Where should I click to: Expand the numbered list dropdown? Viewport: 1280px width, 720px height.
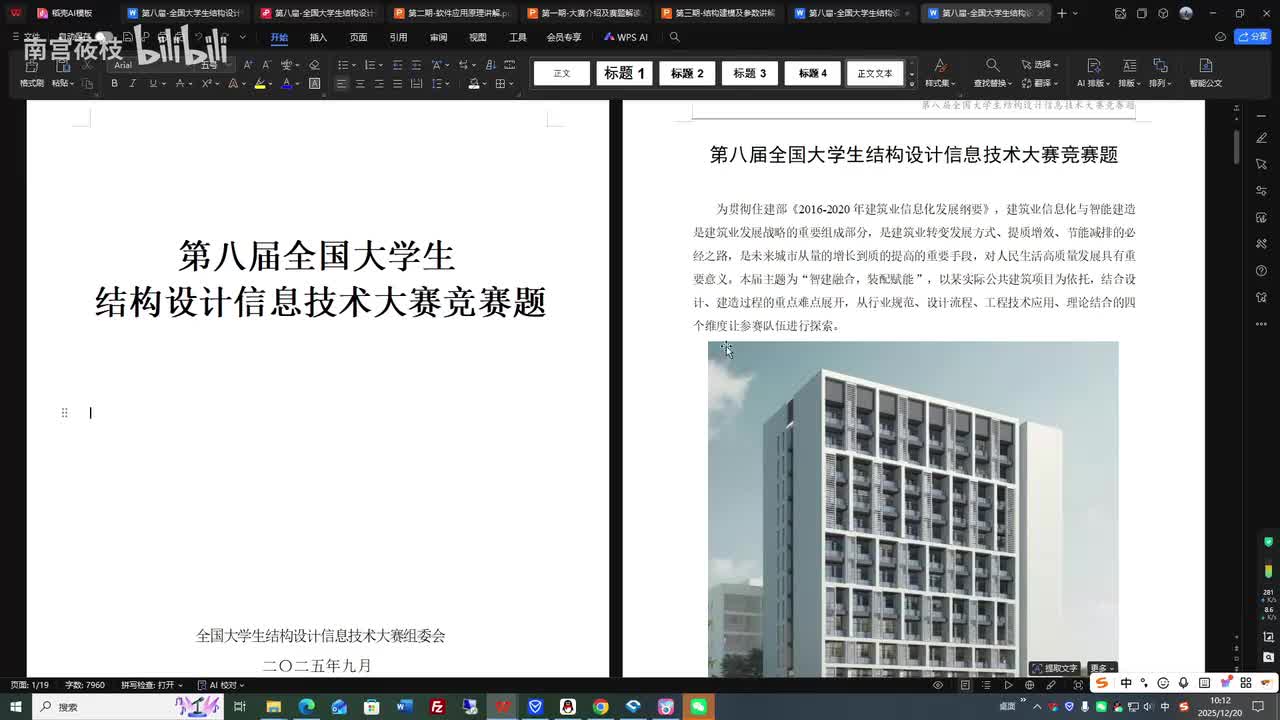point(381,64)
